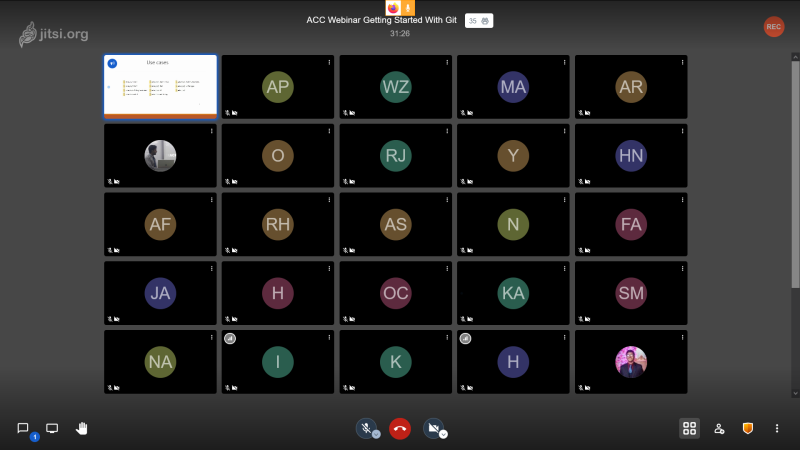The height and width of the screenshot is (450, 800).
Task: Unmute the microphone button
Action: [x=366, y=428]
